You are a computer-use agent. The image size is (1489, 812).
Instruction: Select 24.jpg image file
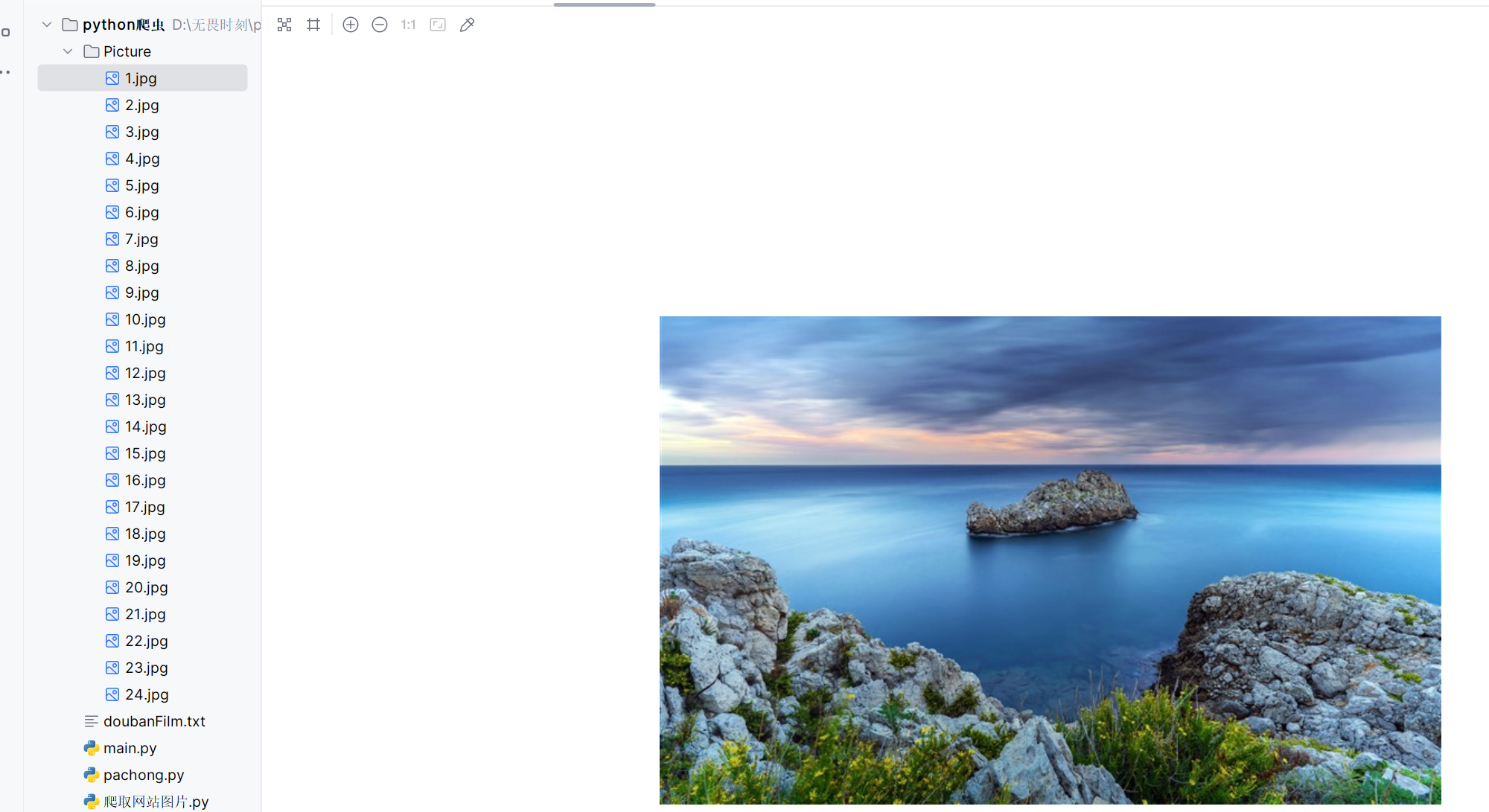click(146, 694)
